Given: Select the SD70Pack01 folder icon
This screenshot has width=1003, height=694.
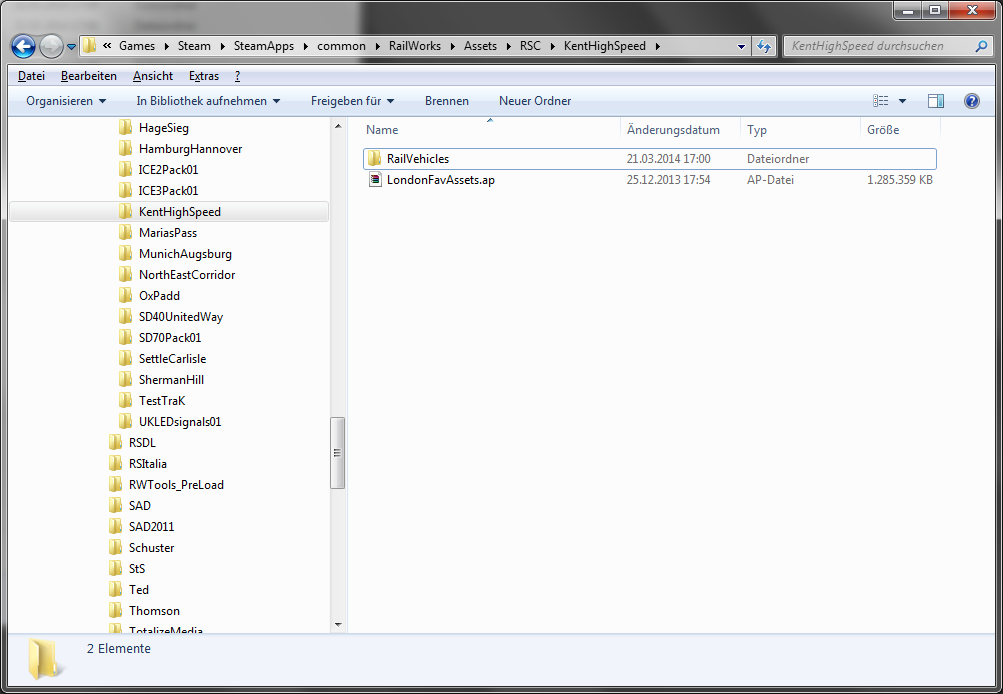Looking at the screenshot, I should point(125,338).
